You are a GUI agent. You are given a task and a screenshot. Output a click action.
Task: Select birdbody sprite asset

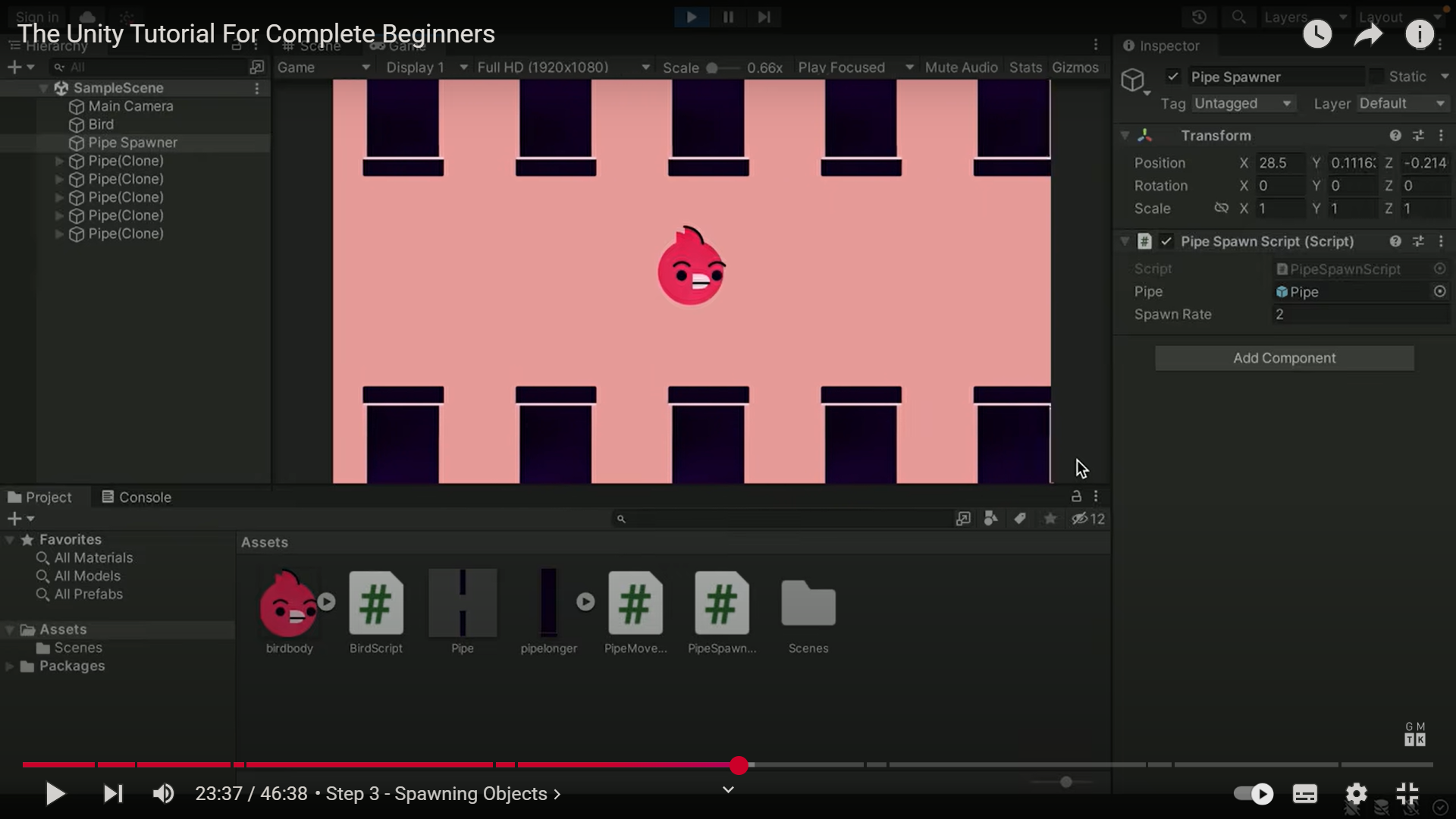point(288,611)
